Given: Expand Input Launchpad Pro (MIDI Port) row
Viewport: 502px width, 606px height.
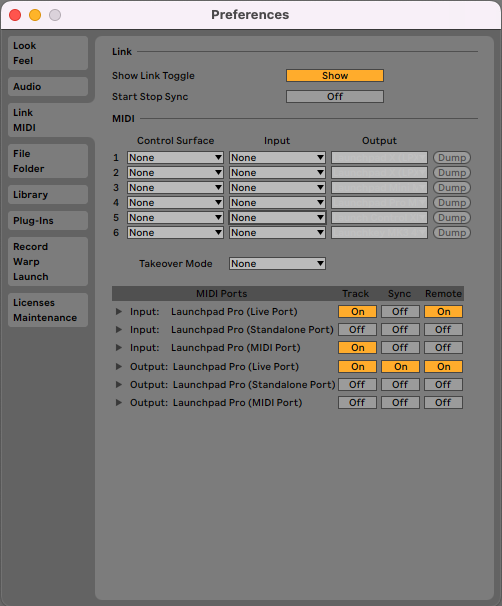Looking at the screenshot, I should coord(119,347).
